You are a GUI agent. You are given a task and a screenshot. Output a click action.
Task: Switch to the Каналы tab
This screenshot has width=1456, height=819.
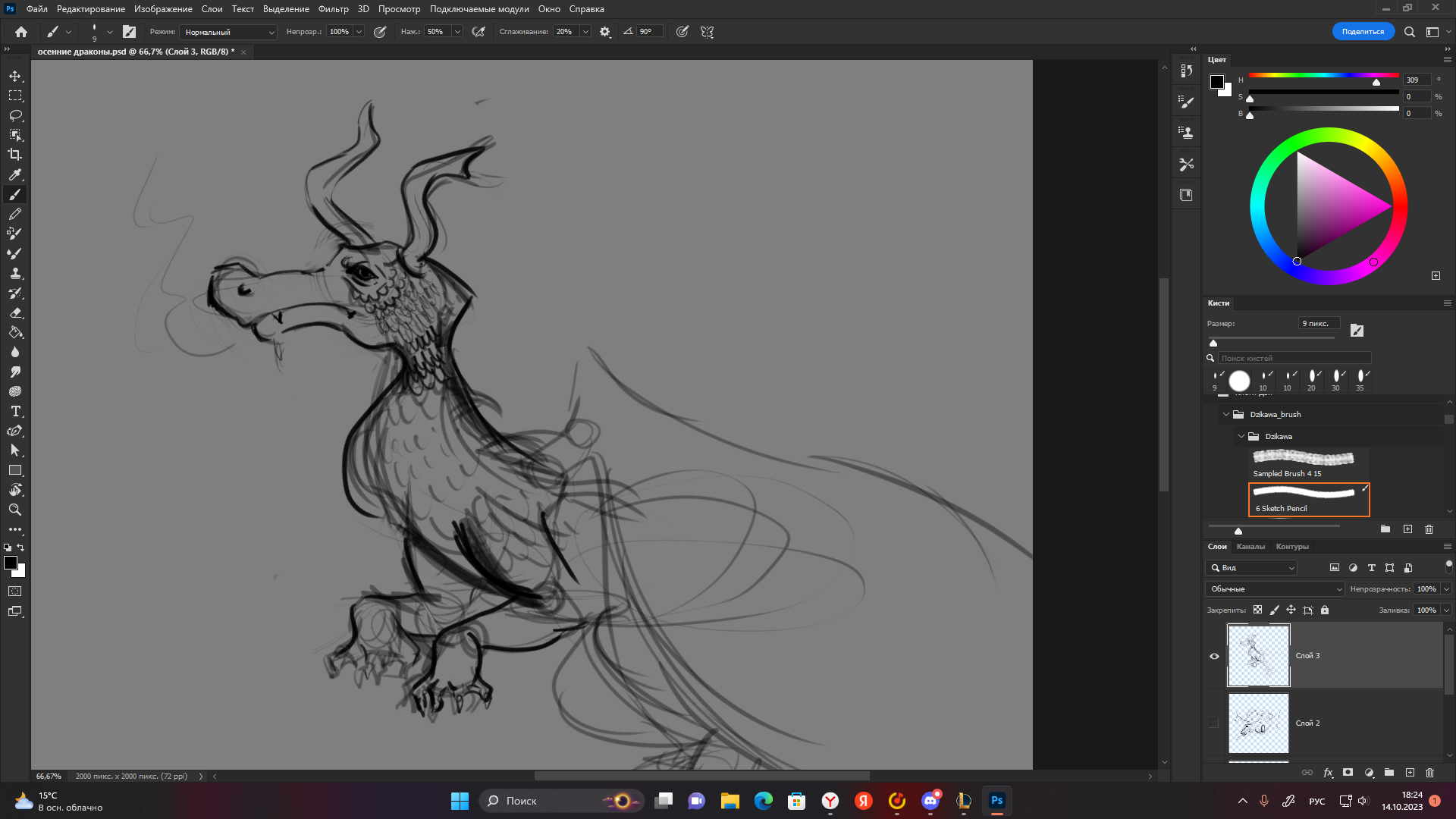click(1250, 546)
